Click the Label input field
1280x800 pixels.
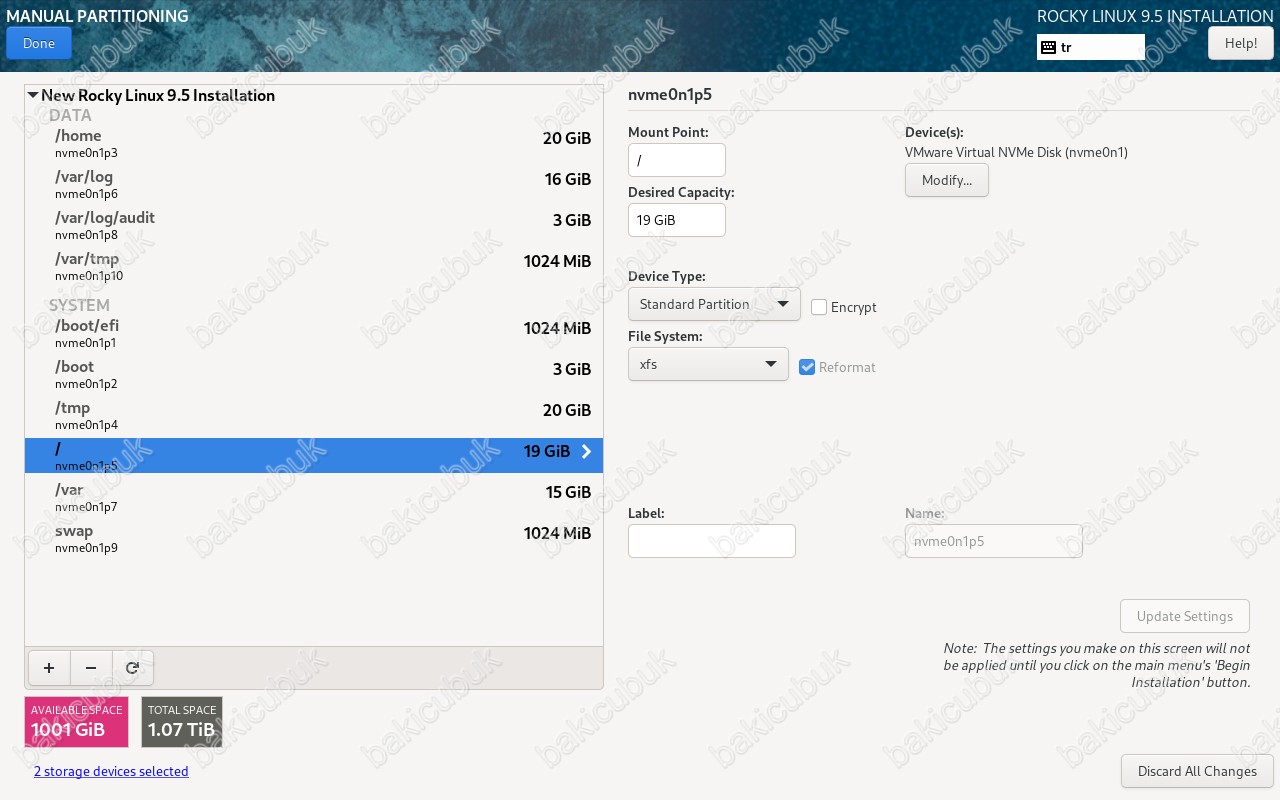(x=712, y=541)
